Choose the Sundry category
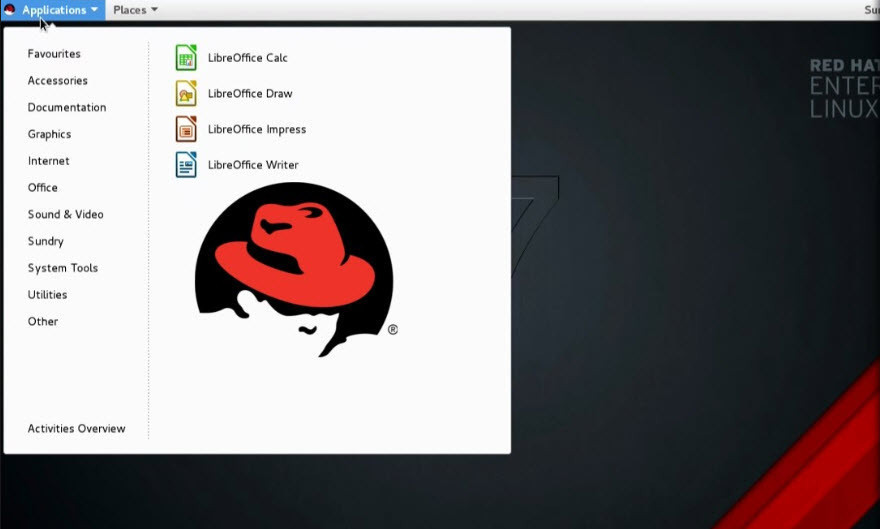Viewport: 880px width, 529px height. point(45,241)
